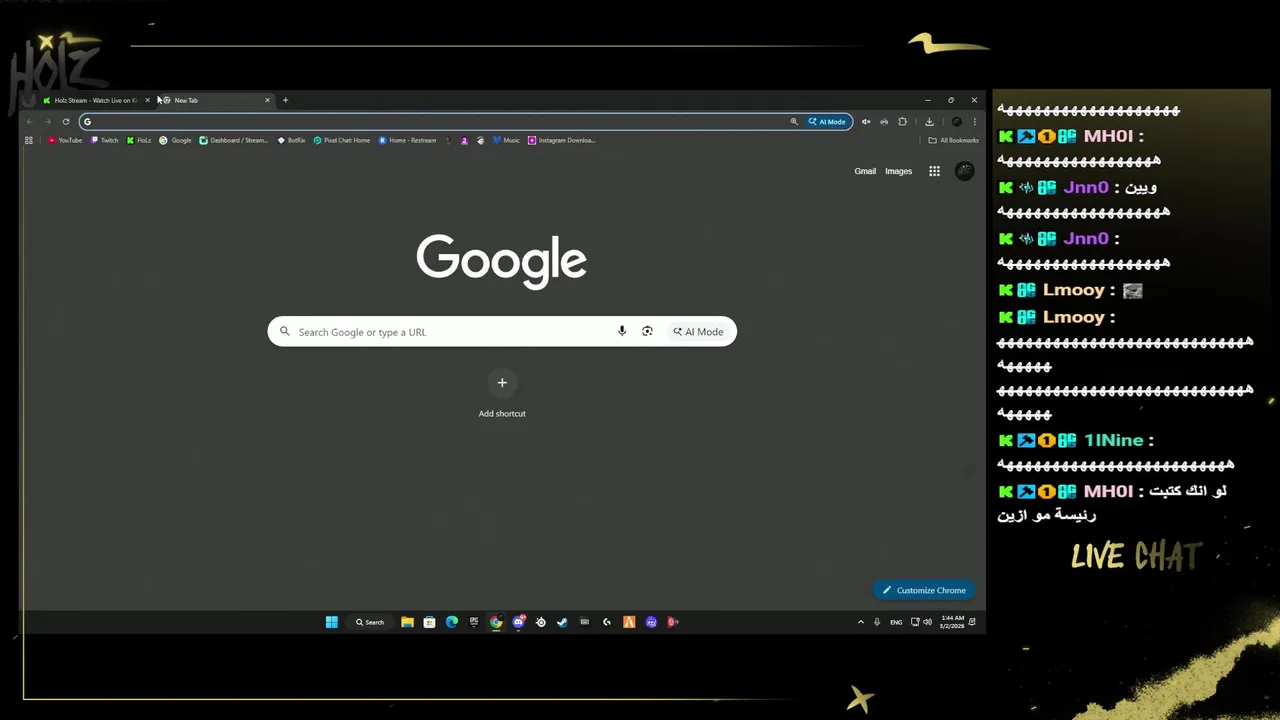Viewport: 1280px width, 720px height.
Task: Open the ENG language switcher
Action: coord(896,622)
